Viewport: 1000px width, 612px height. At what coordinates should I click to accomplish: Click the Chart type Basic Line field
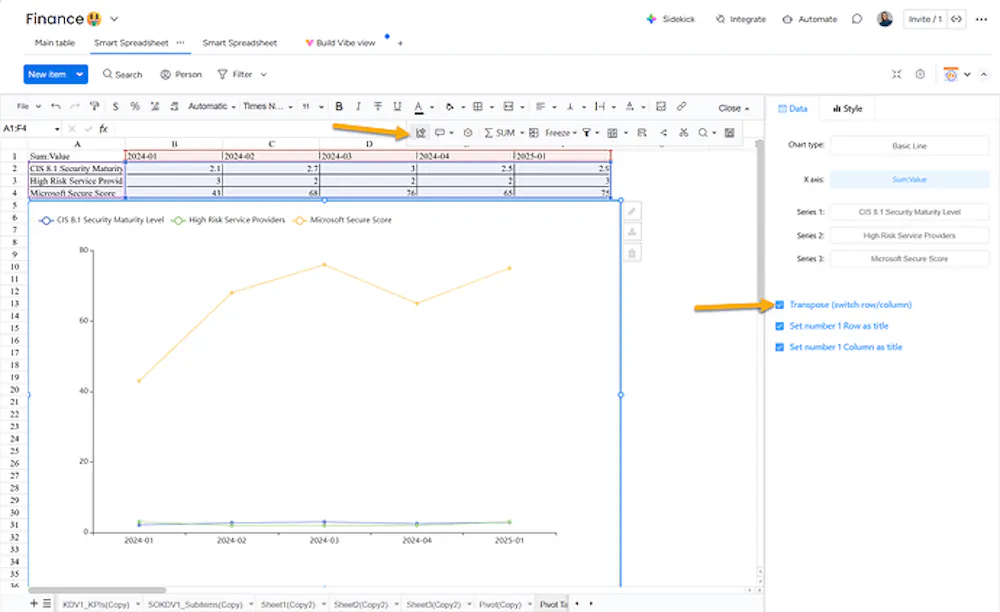tap(909, 146)
